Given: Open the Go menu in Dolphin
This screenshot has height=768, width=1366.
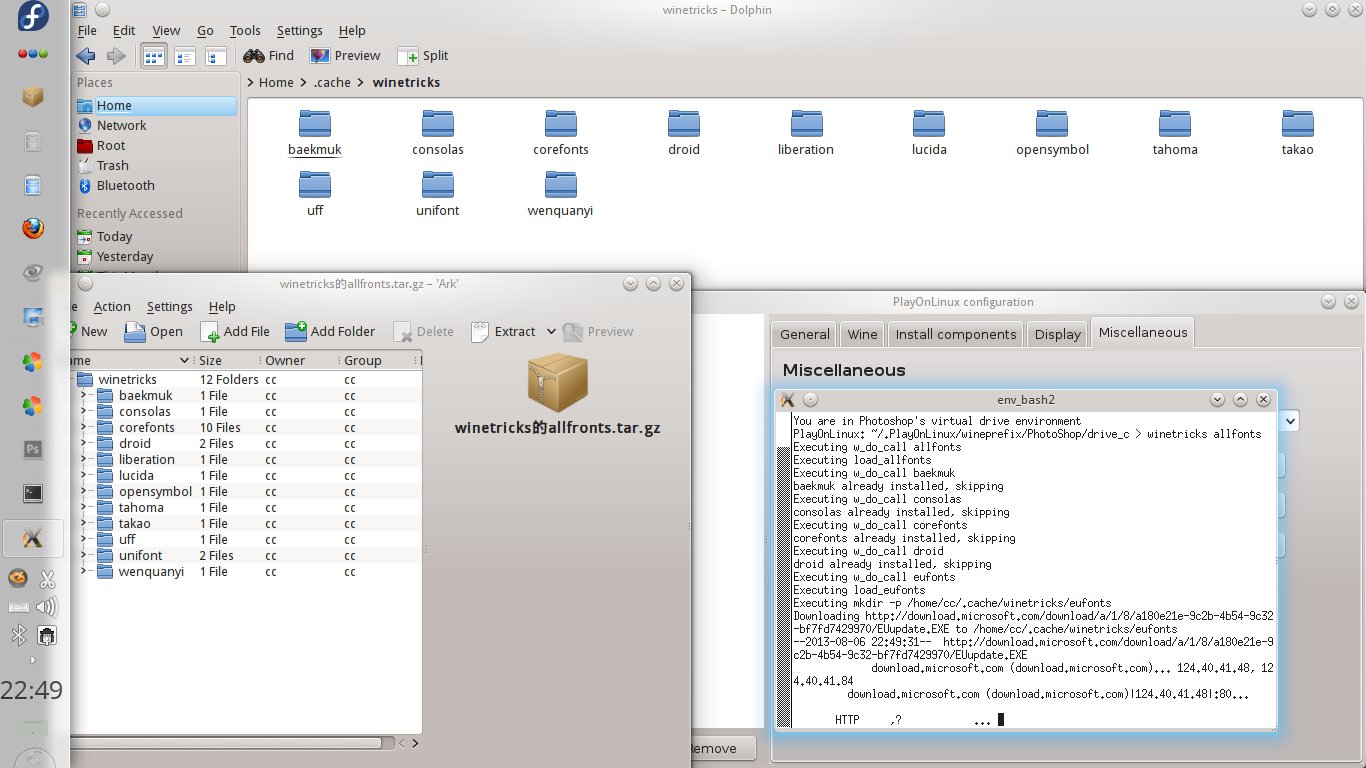Looking at the screenshot, I should (205, 31).
